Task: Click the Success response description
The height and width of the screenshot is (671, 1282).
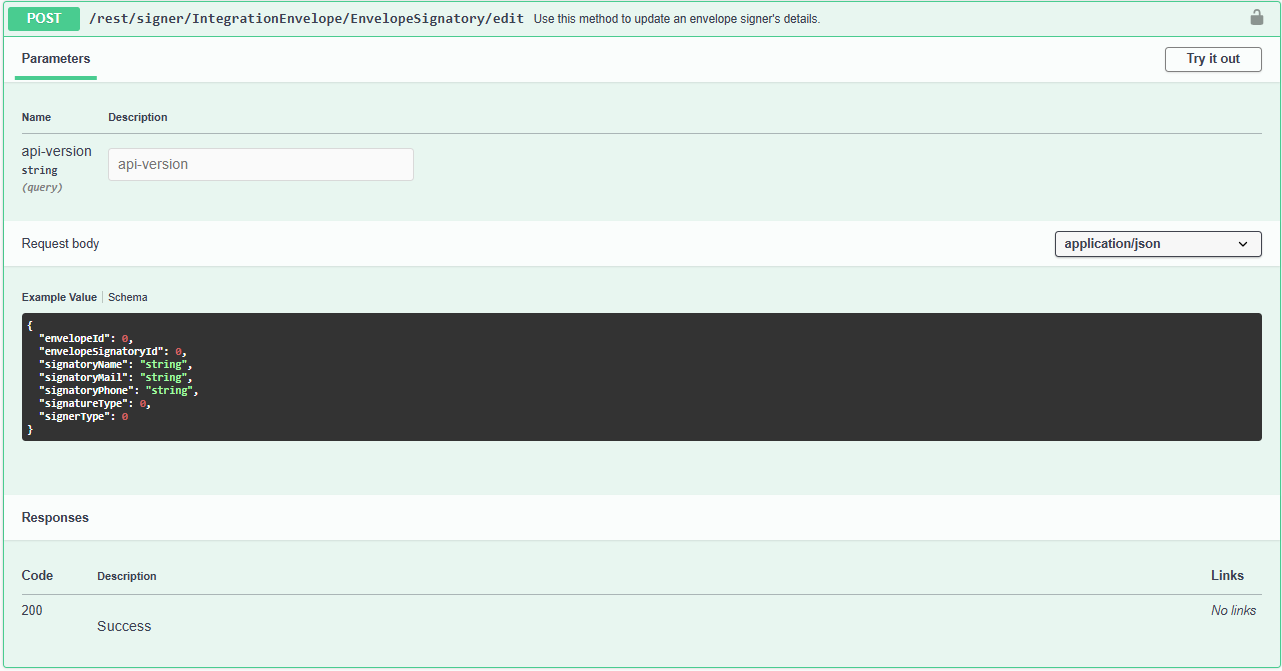Action: tap(124, 626)
